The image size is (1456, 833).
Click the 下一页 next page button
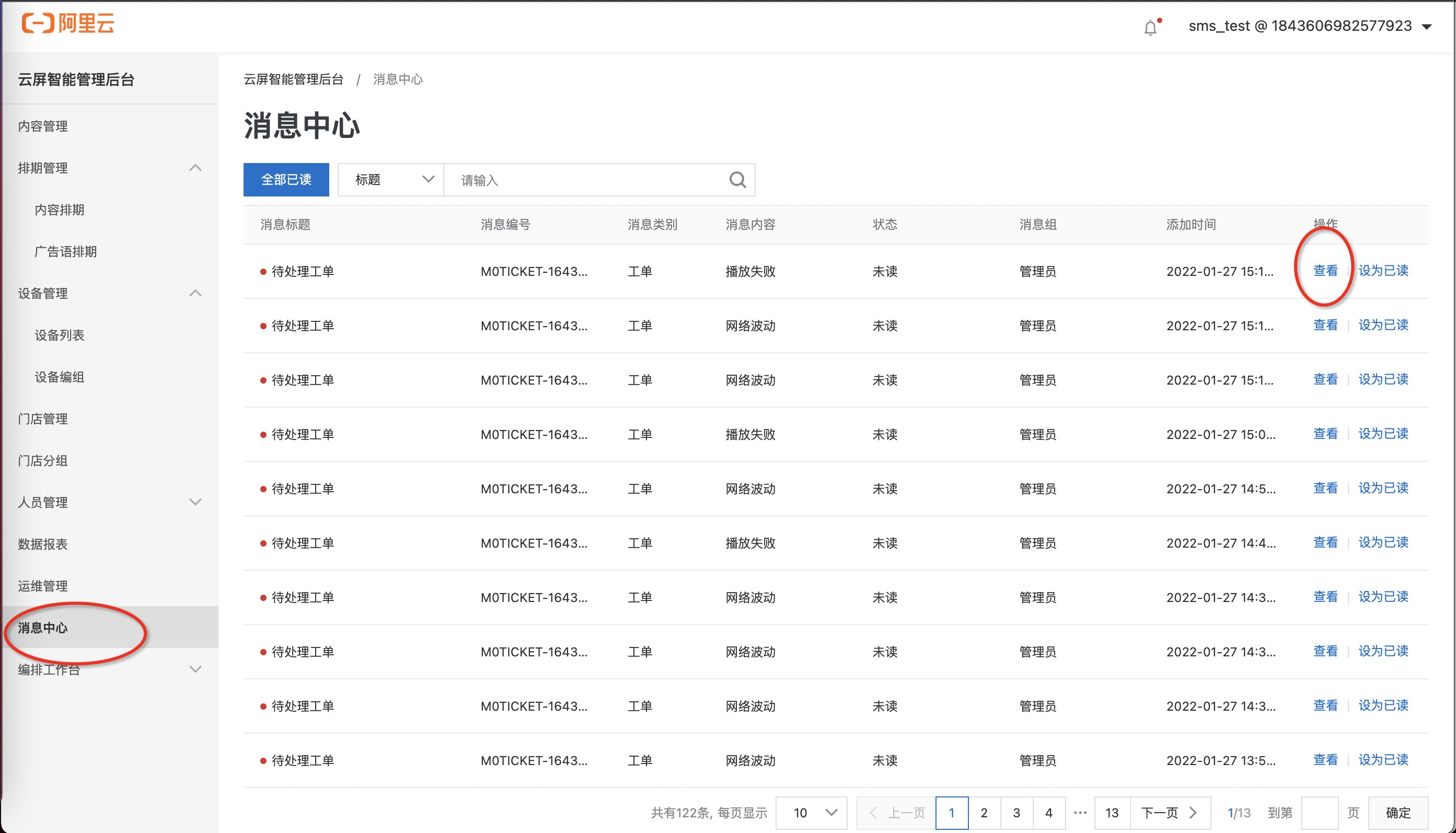[1170, 813]
